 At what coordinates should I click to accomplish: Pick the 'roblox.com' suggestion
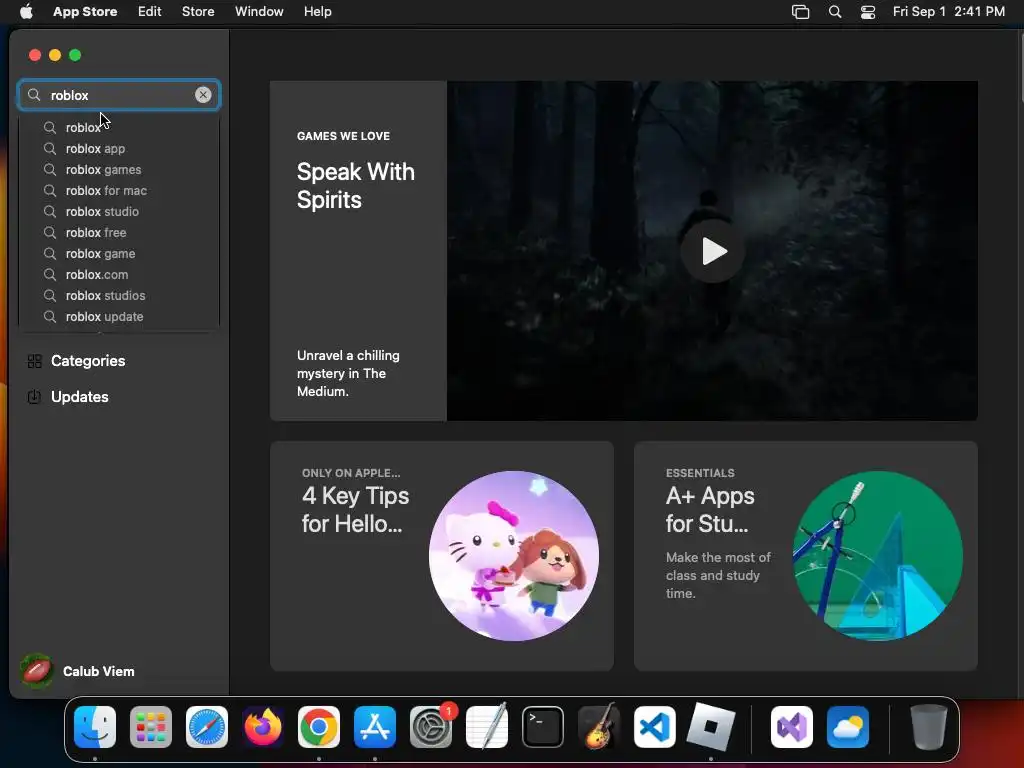pos(119,274)
